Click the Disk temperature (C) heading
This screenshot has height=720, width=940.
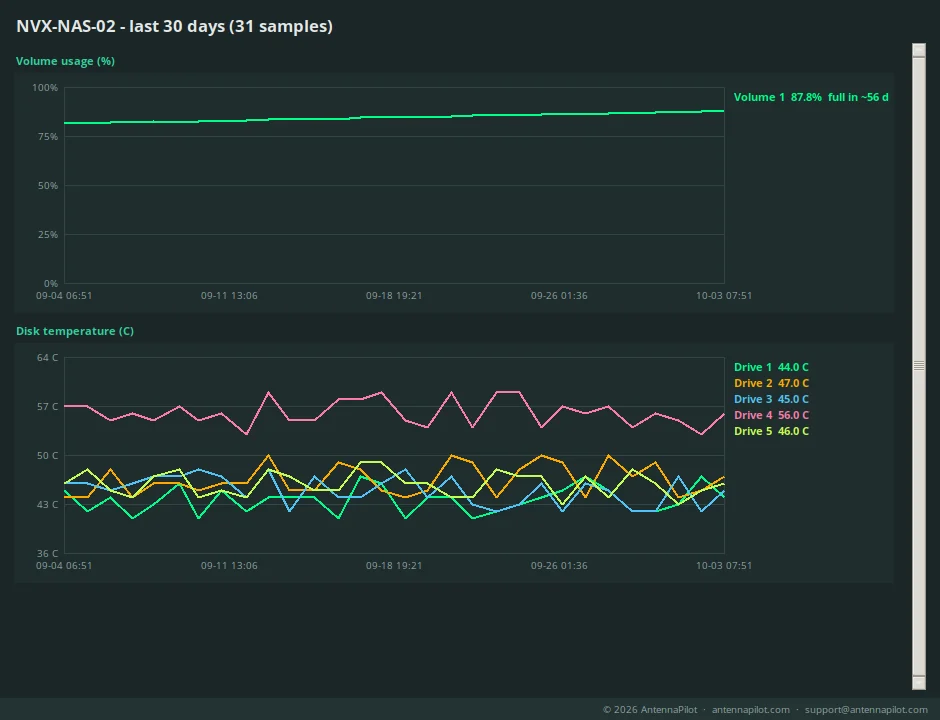[x=75, y=331]
